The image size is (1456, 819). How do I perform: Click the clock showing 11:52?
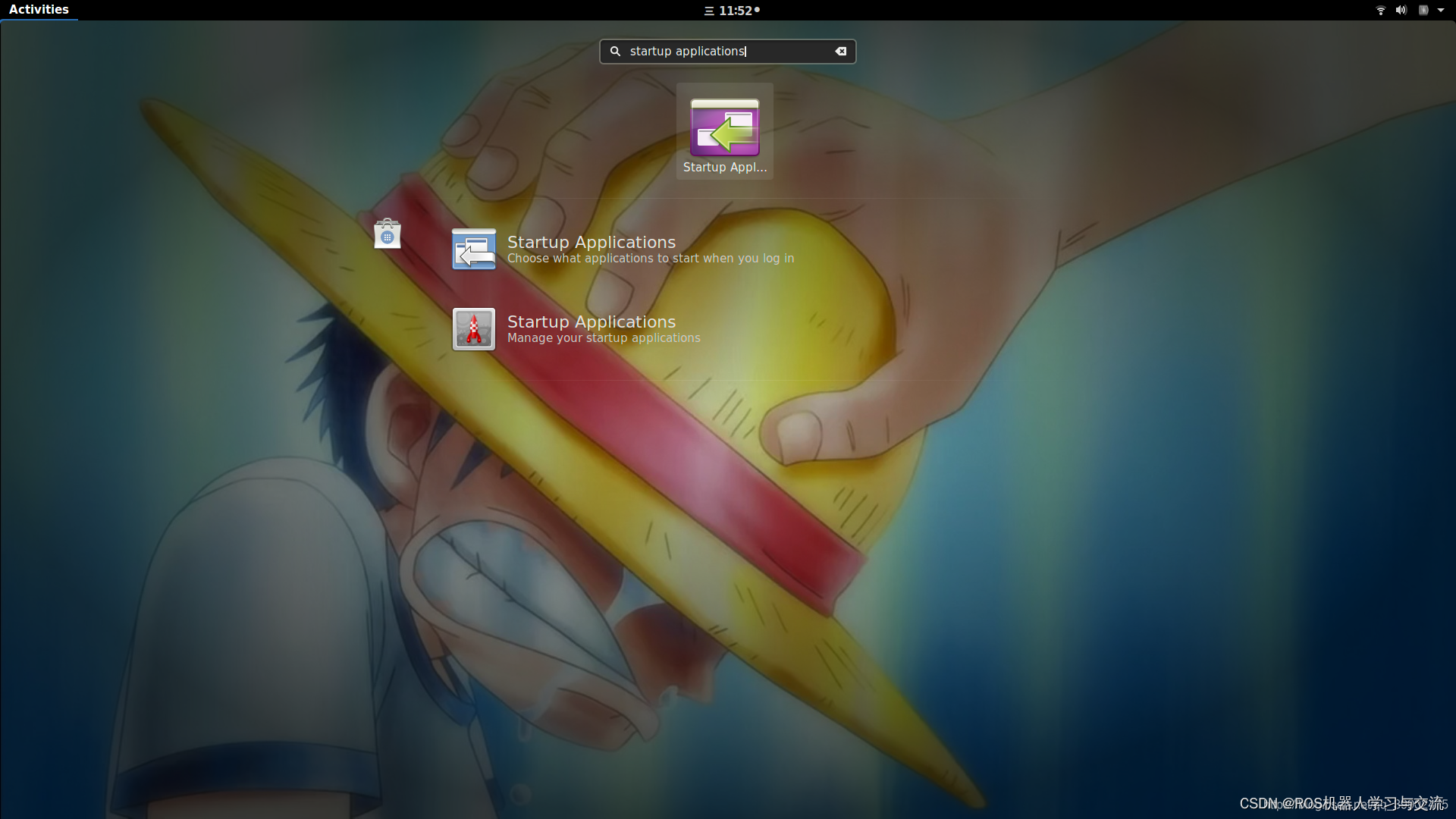pos(734,11)
